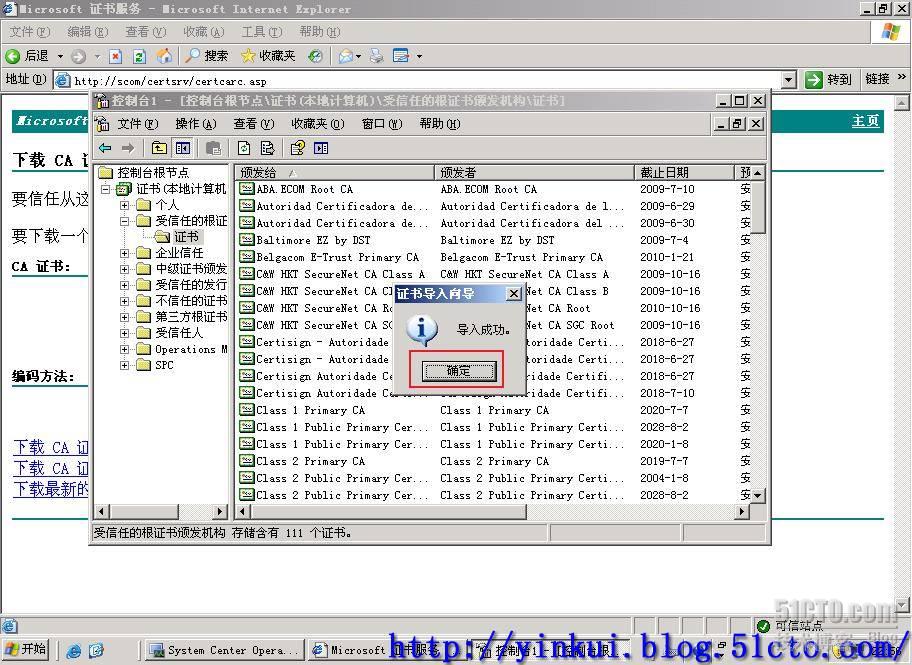Sort by 颁发给 column header
The height and width of the screenshot is (665, 912).
(x=335, y=172)
